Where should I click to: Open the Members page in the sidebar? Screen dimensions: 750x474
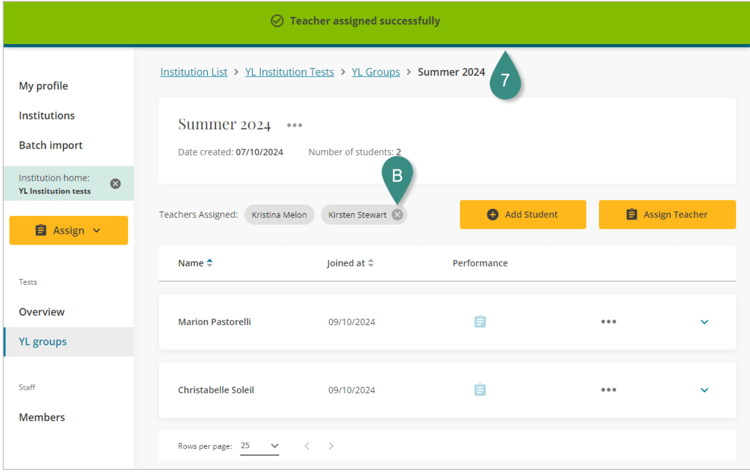point(42,417)
